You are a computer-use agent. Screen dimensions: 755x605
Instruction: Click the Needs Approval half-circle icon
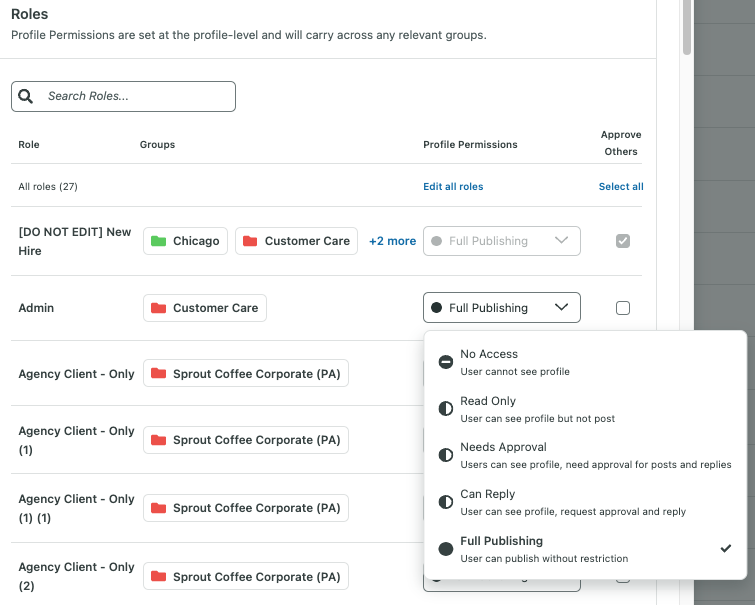pyautogui.click(x=446, y=455)
